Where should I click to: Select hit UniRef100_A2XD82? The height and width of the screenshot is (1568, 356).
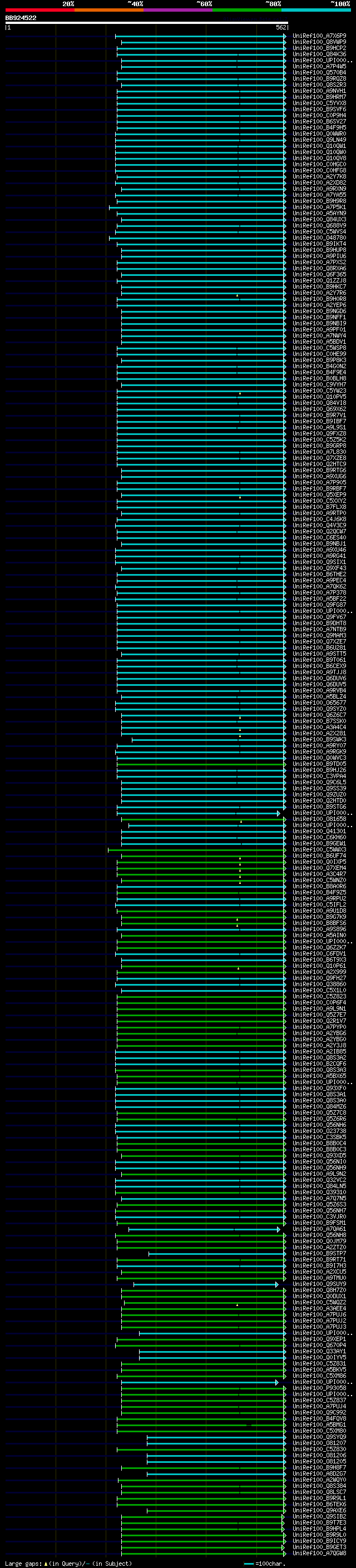point(319,182)
